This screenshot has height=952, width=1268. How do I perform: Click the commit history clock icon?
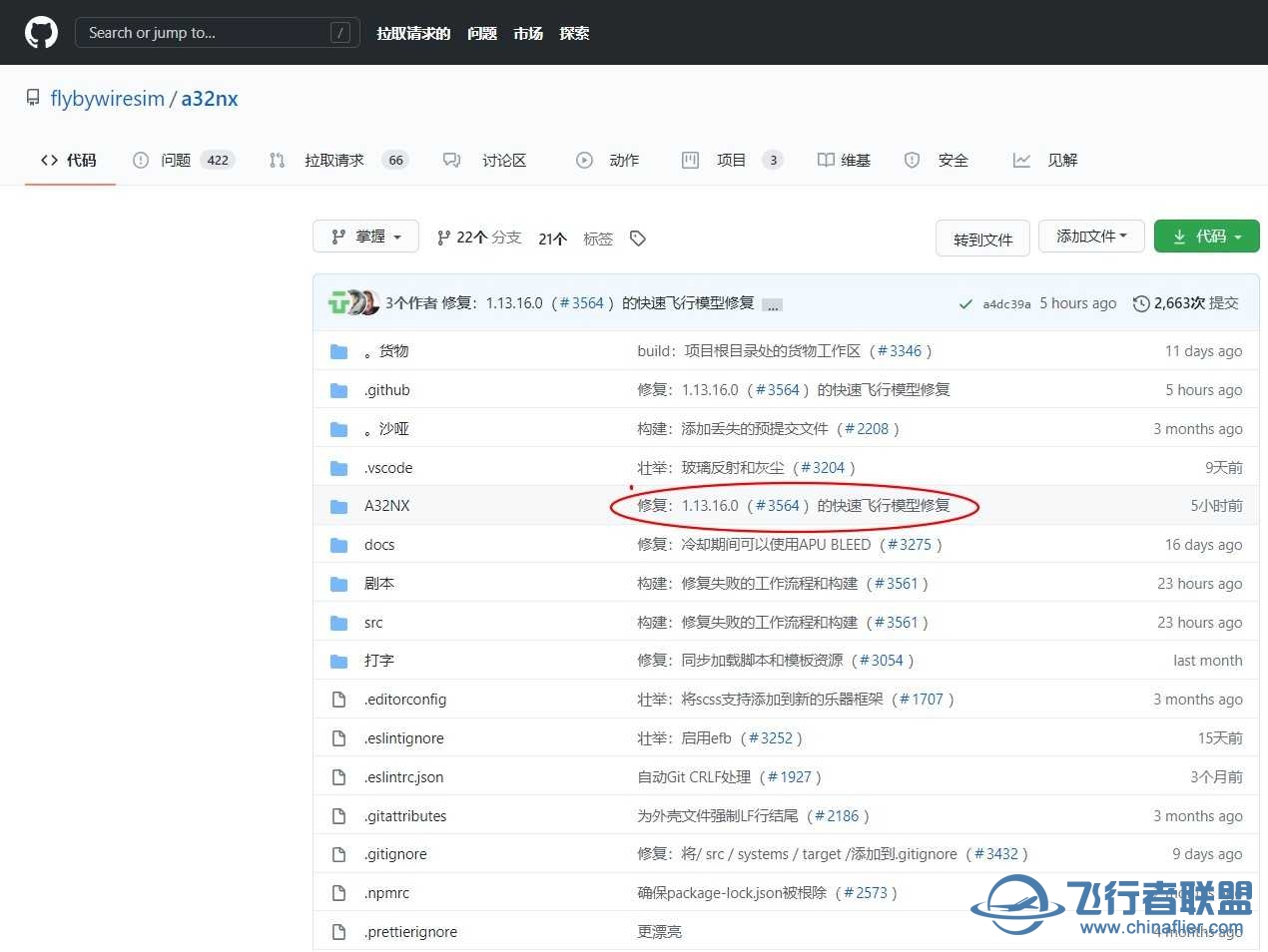tap(1141, 303)
